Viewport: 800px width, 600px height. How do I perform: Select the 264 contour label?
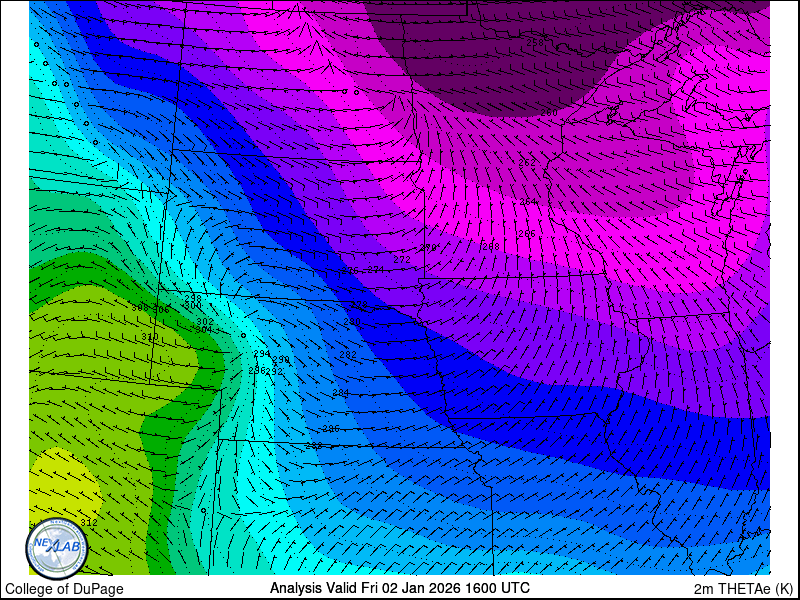pyautogui.click(x=529, y=202)
